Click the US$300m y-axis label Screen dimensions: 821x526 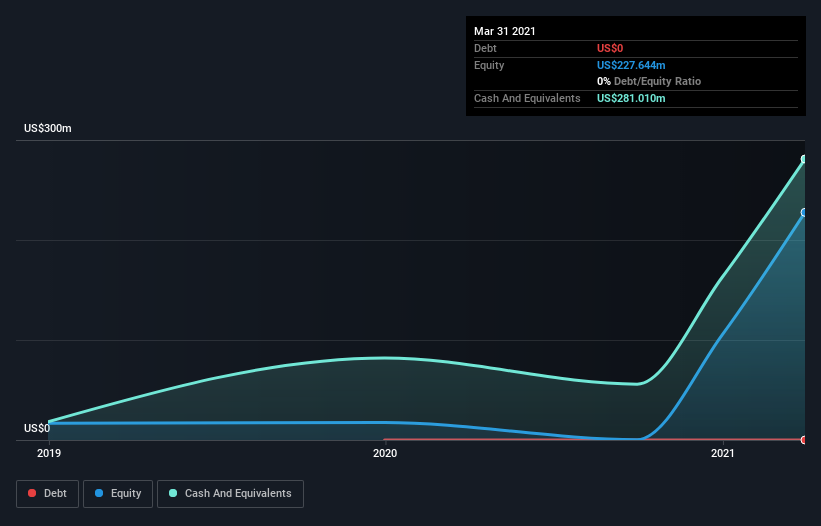pos(48,128)
